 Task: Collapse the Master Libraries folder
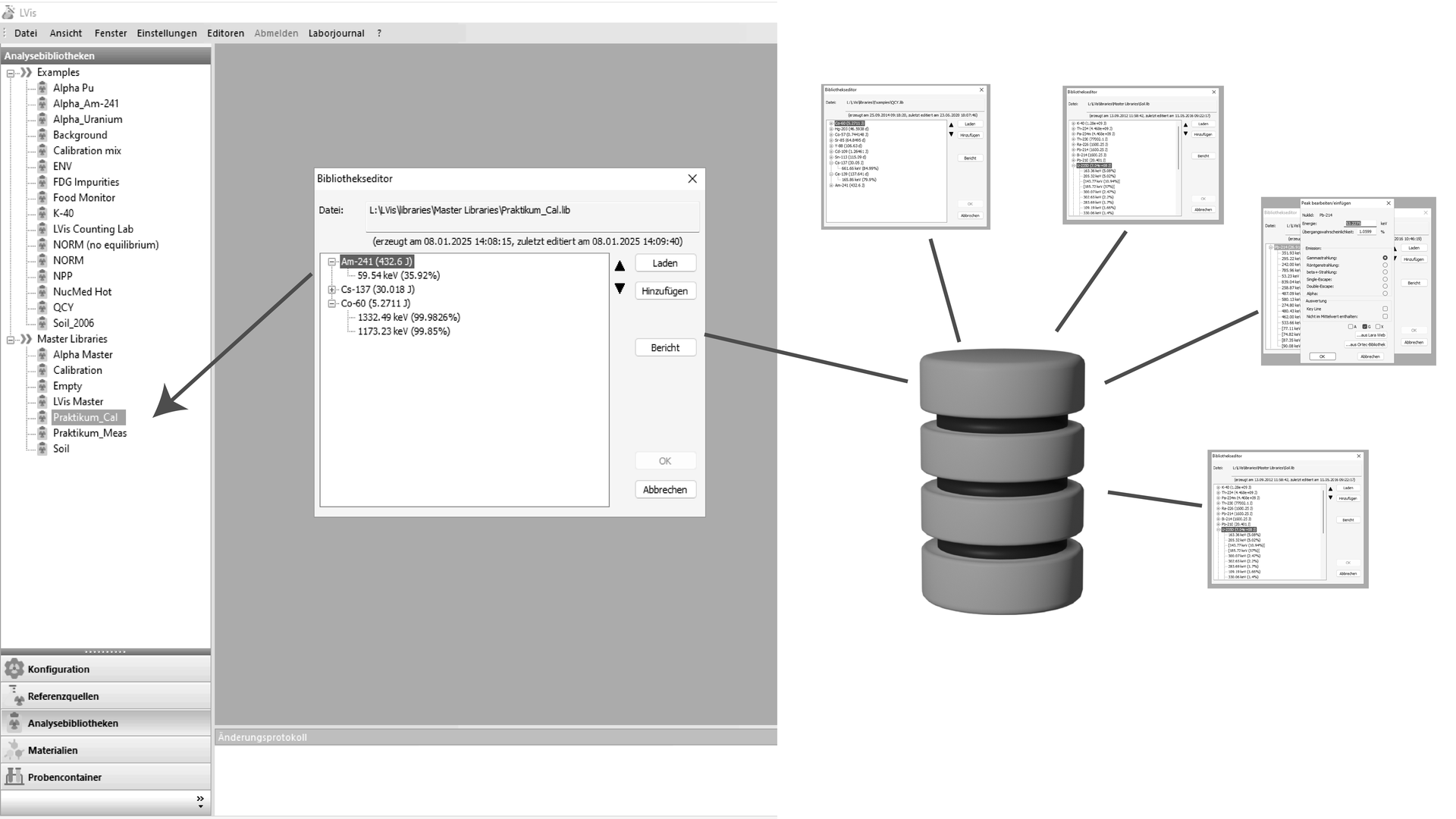pos(11,340)
